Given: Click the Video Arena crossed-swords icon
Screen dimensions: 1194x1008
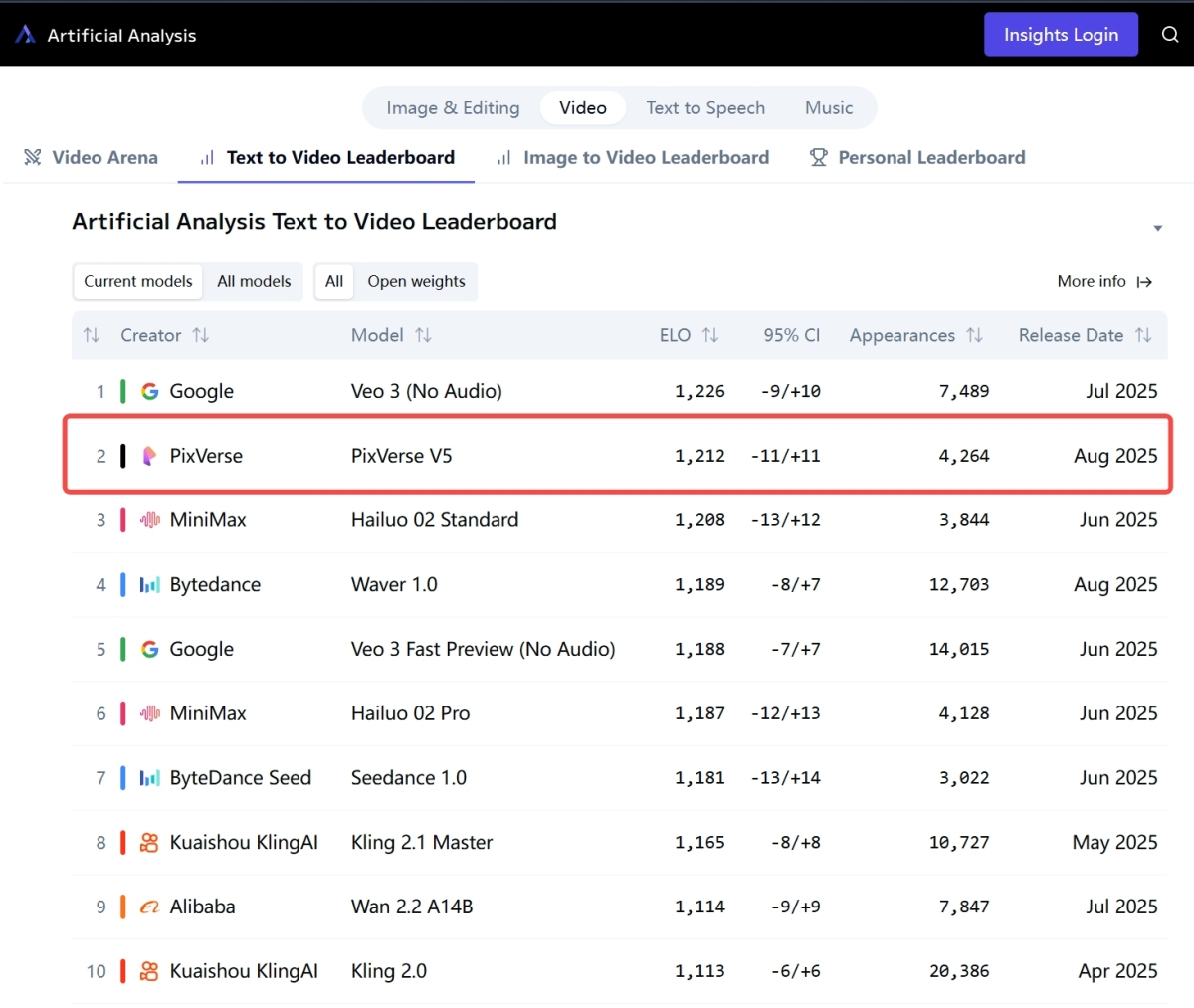Looking at the screenshot, I should click(33, 157).
